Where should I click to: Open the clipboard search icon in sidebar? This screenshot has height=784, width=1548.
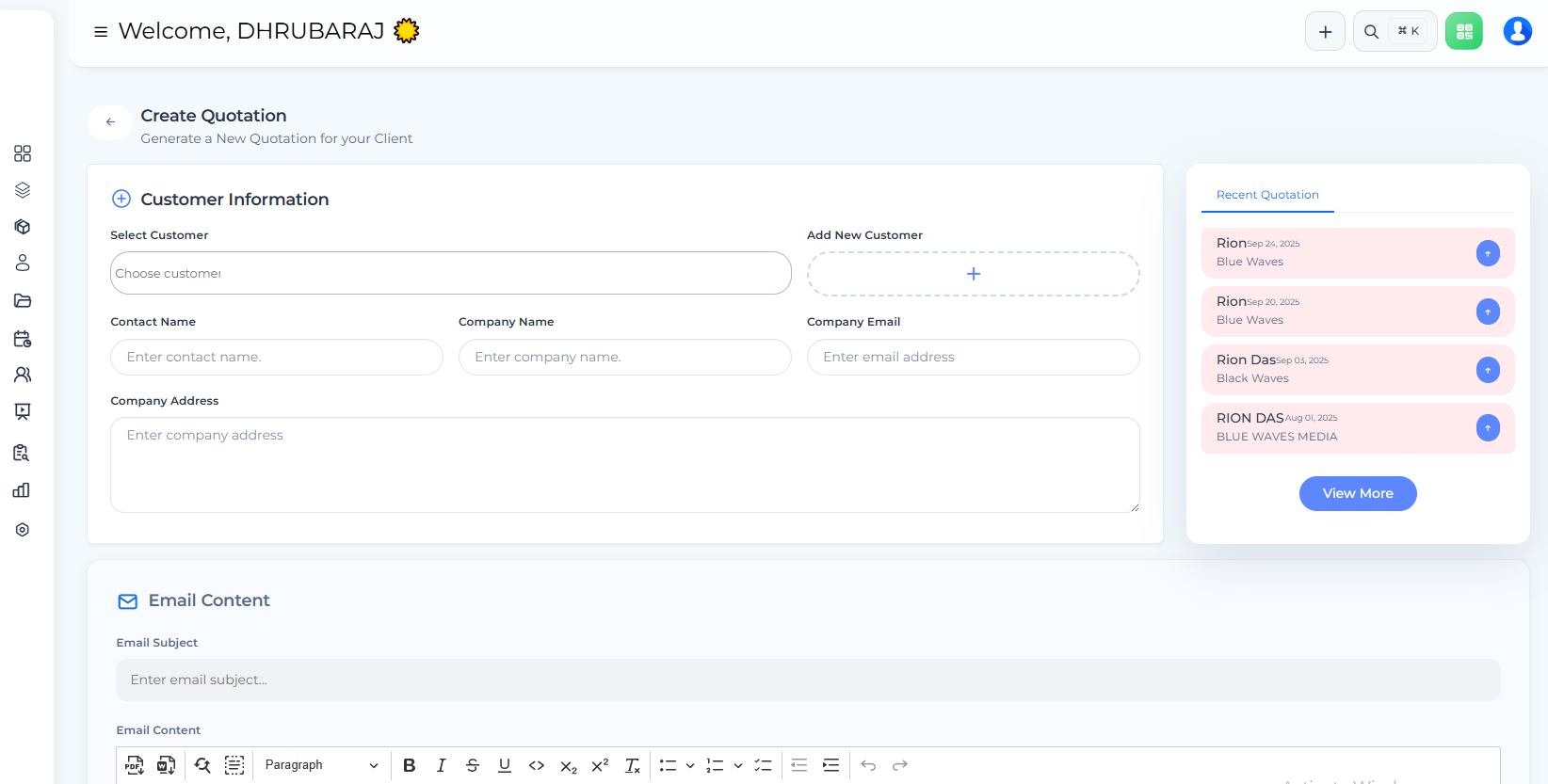click(x=22, y=453)
